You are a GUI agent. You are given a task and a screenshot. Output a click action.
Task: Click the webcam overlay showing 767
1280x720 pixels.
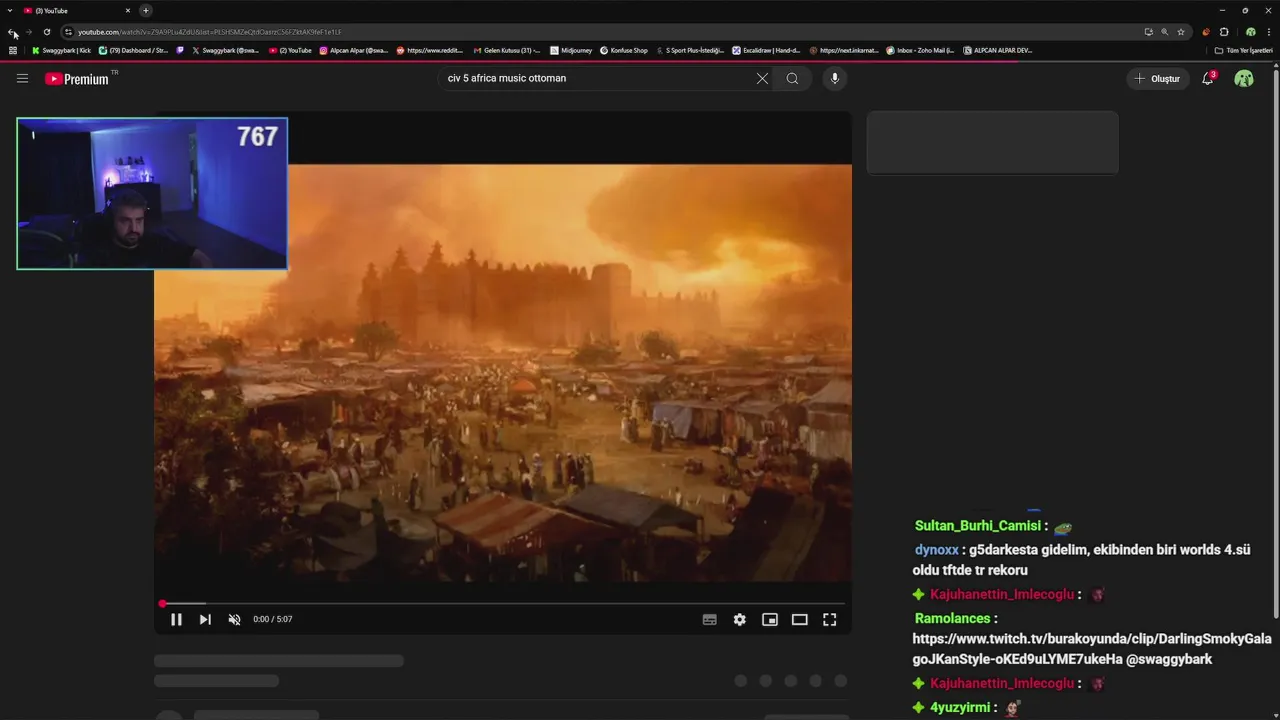pyautogui.click(x=152, y=194)
